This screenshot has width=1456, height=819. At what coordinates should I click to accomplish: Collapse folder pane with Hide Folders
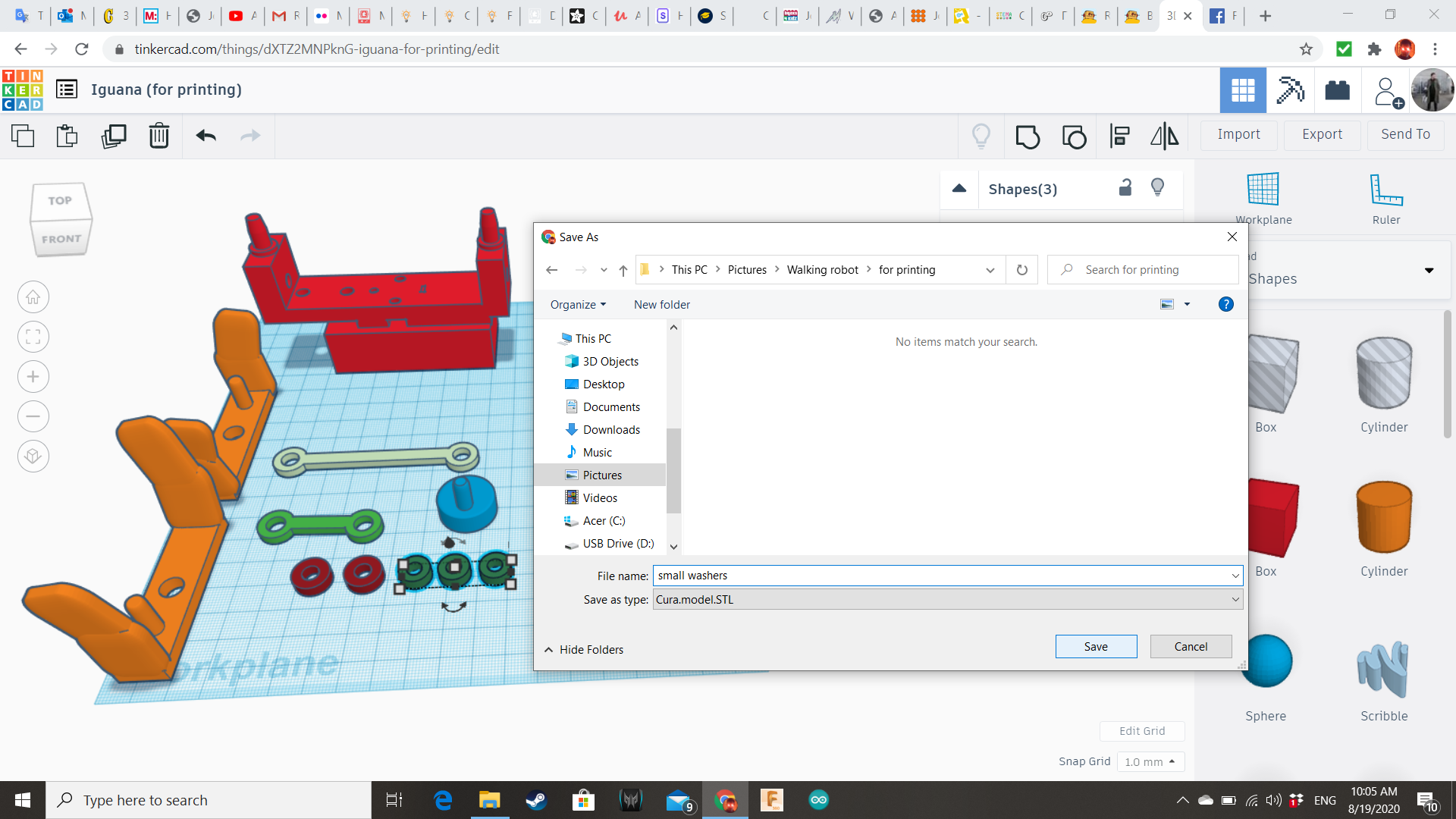(583, 650)
